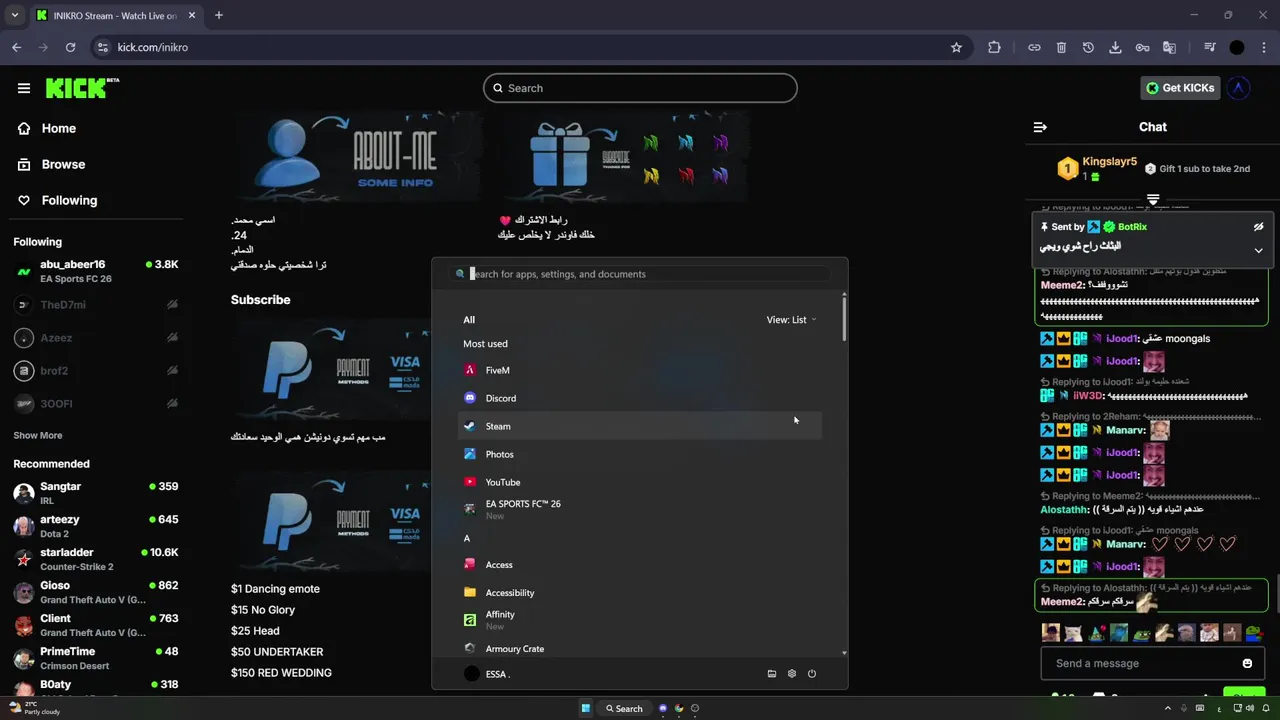Open Sangtar recommended channel
This screenshot has height=720, width=1280.
pos(95,493)
